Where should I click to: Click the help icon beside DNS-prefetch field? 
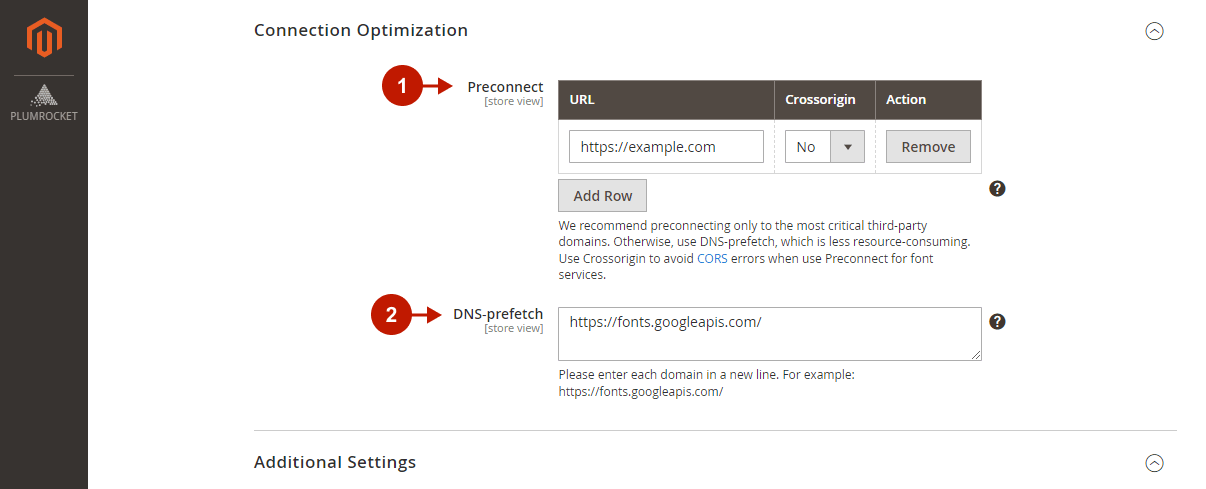click(x=997, y=321)
